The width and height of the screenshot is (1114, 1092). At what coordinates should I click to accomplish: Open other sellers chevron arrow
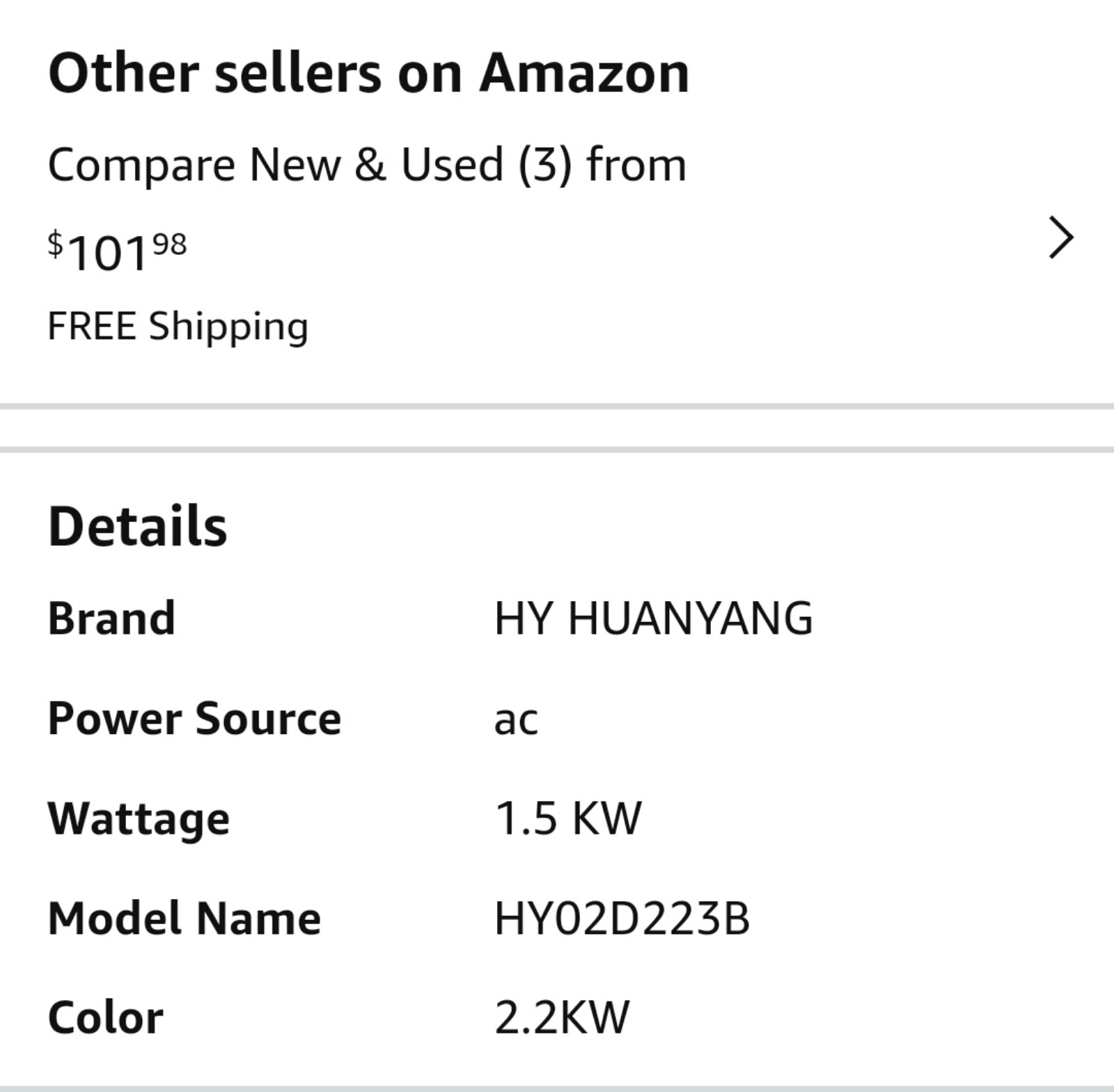tap(1061, 238)
